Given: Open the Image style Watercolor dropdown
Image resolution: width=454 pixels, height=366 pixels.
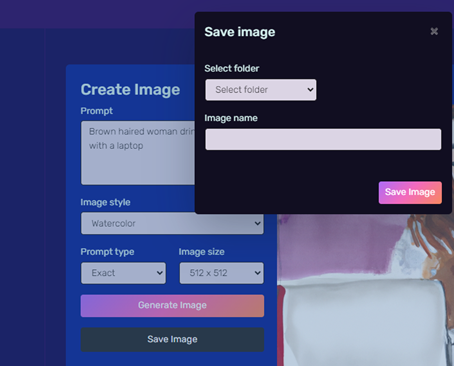Looking at the screenshot, I should pos(172,223).
